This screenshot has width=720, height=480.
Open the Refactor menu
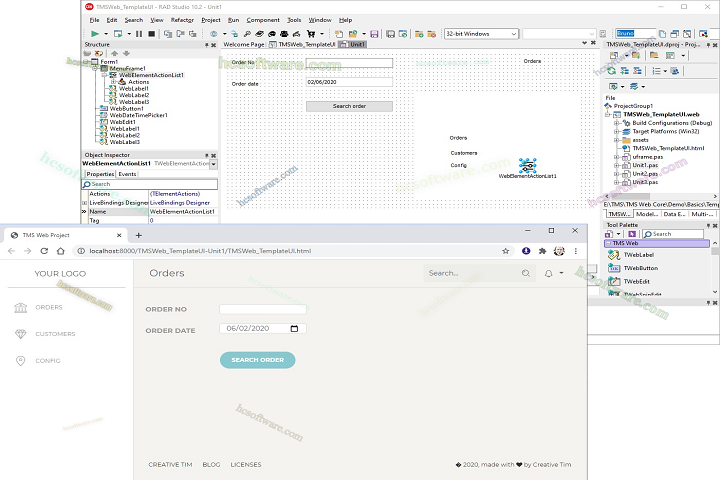coord(182,20)
